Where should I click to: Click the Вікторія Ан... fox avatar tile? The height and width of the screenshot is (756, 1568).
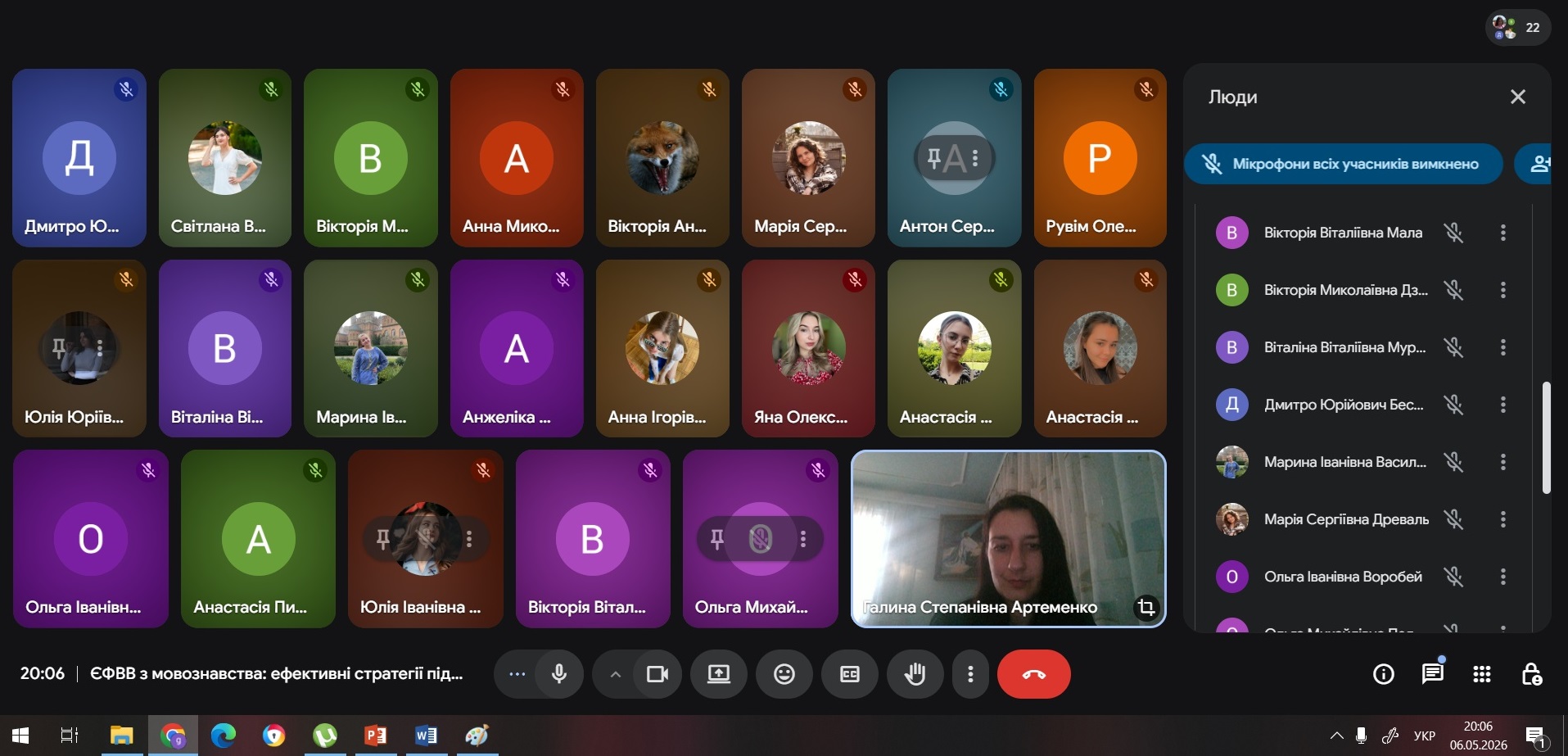coord(662,158)
